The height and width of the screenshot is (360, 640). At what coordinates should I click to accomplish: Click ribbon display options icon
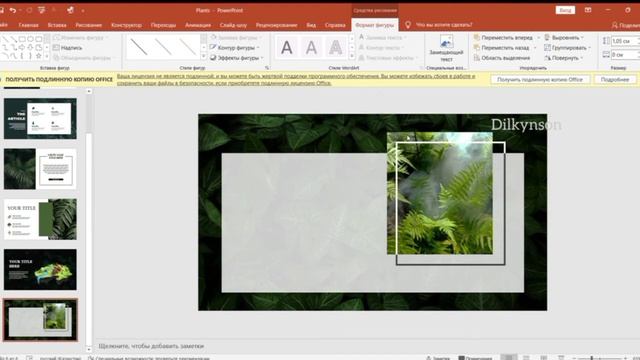588,10
